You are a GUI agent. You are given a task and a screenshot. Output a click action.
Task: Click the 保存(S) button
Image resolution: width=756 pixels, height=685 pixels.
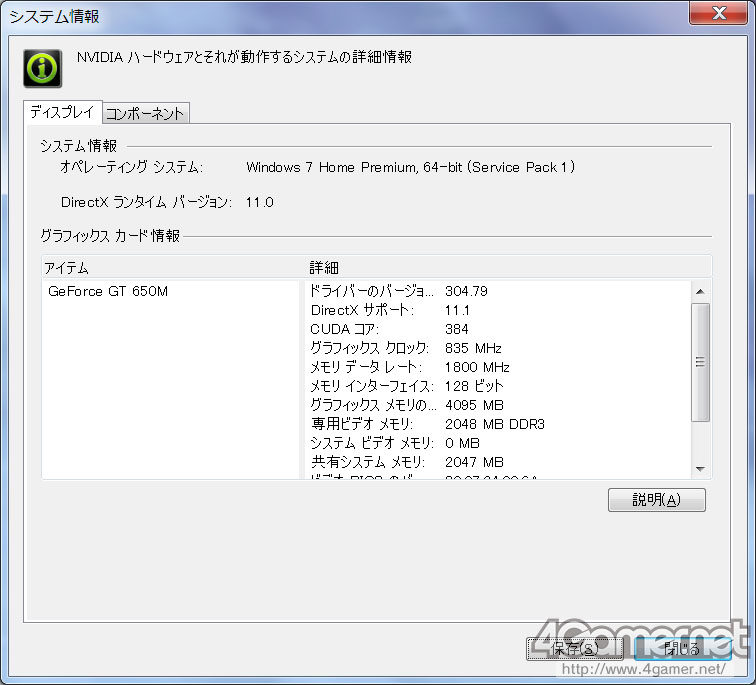pos(574,648)
